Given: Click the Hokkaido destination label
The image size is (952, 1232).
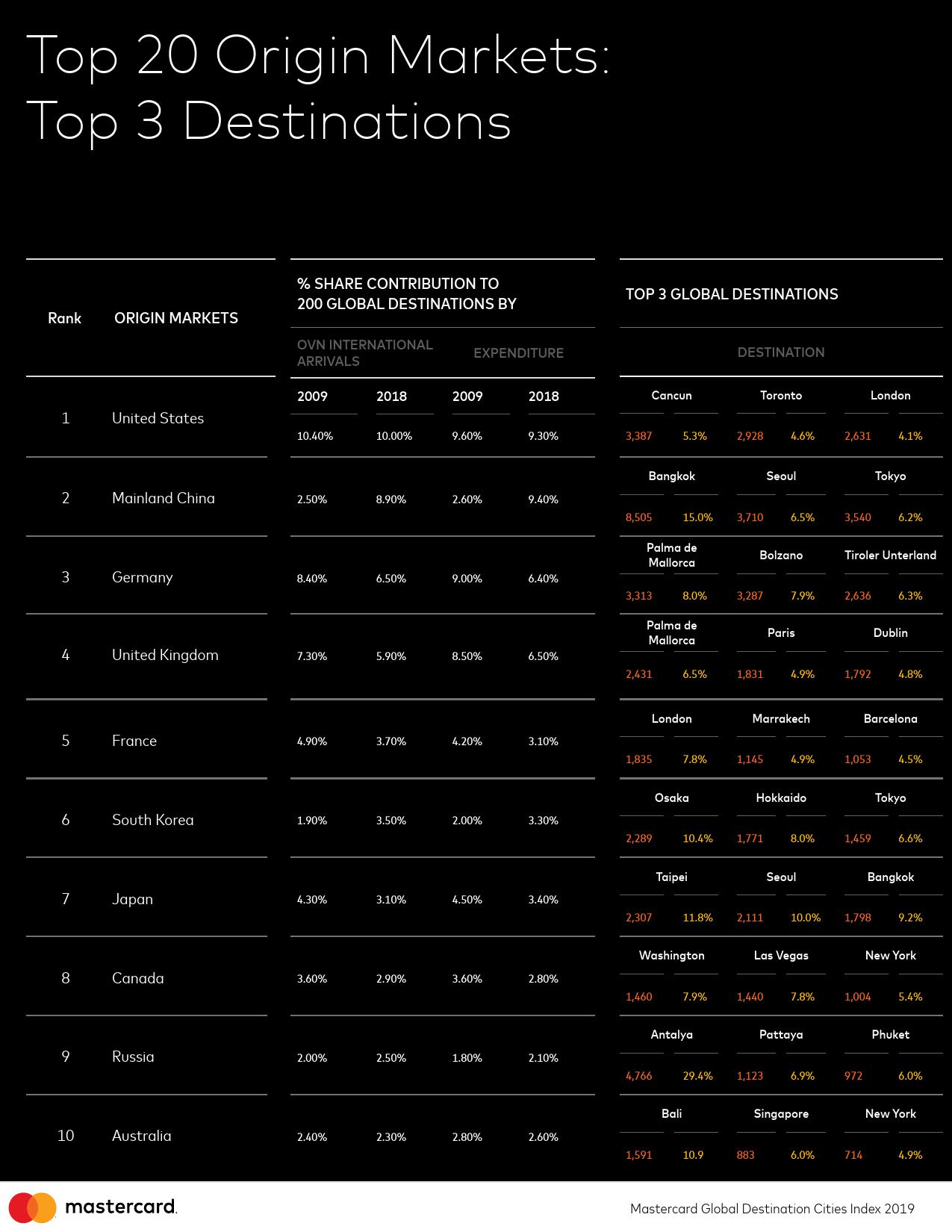Looking at the screenshot, I should pos(781,798).
